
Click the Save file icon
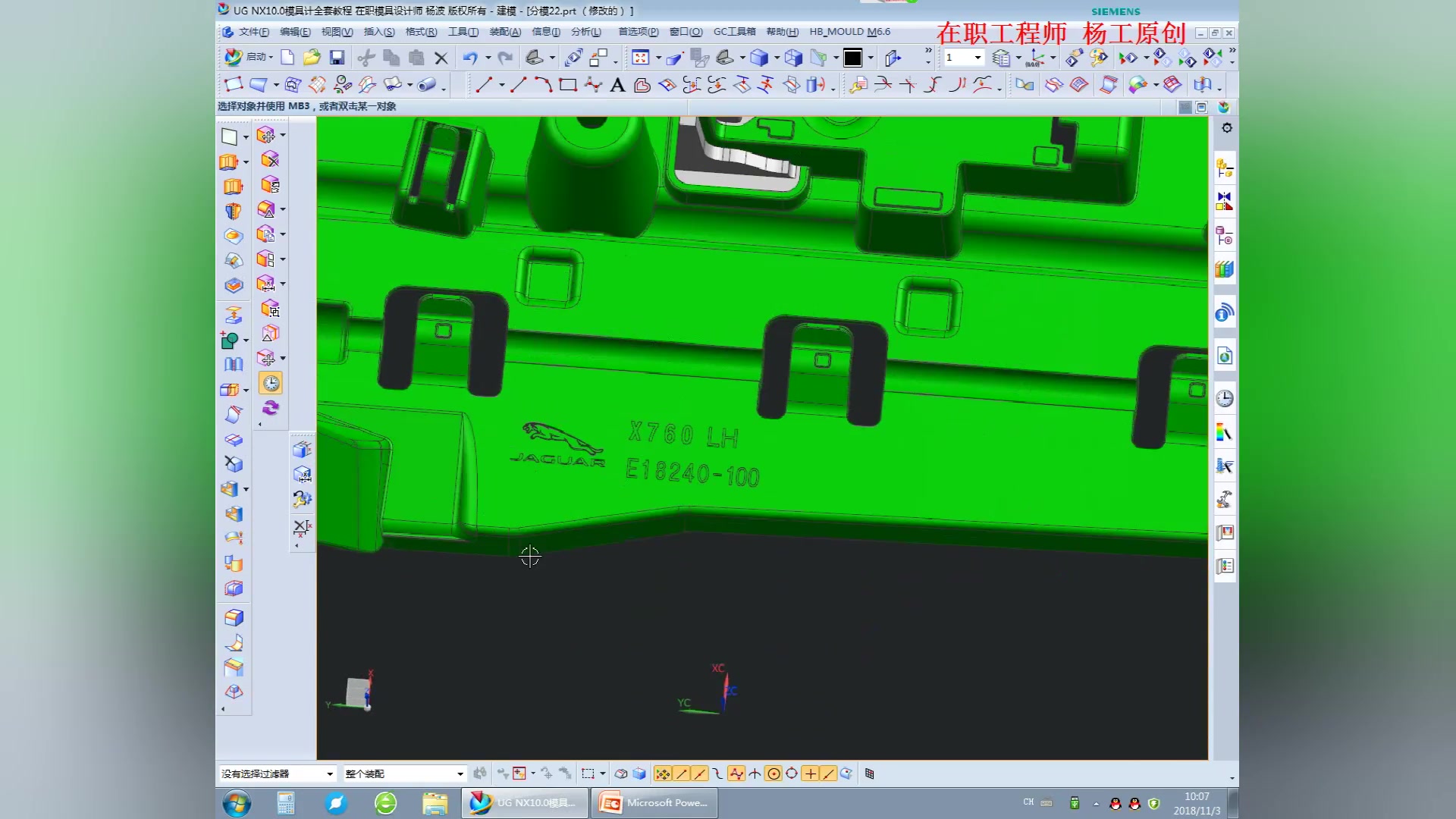(x=337, y=58)
